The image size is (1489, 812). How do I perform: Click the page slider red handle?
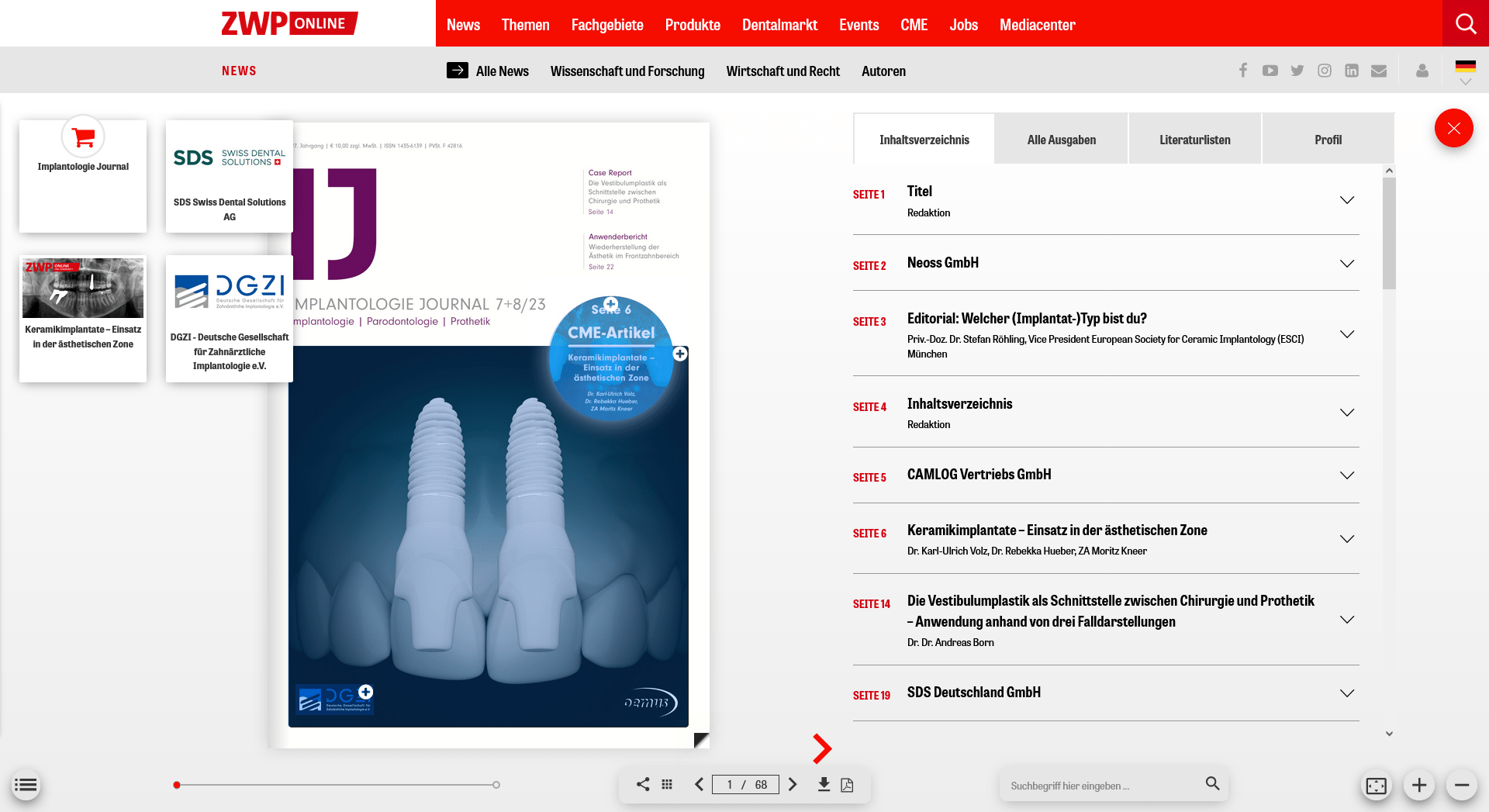[177, 785]
